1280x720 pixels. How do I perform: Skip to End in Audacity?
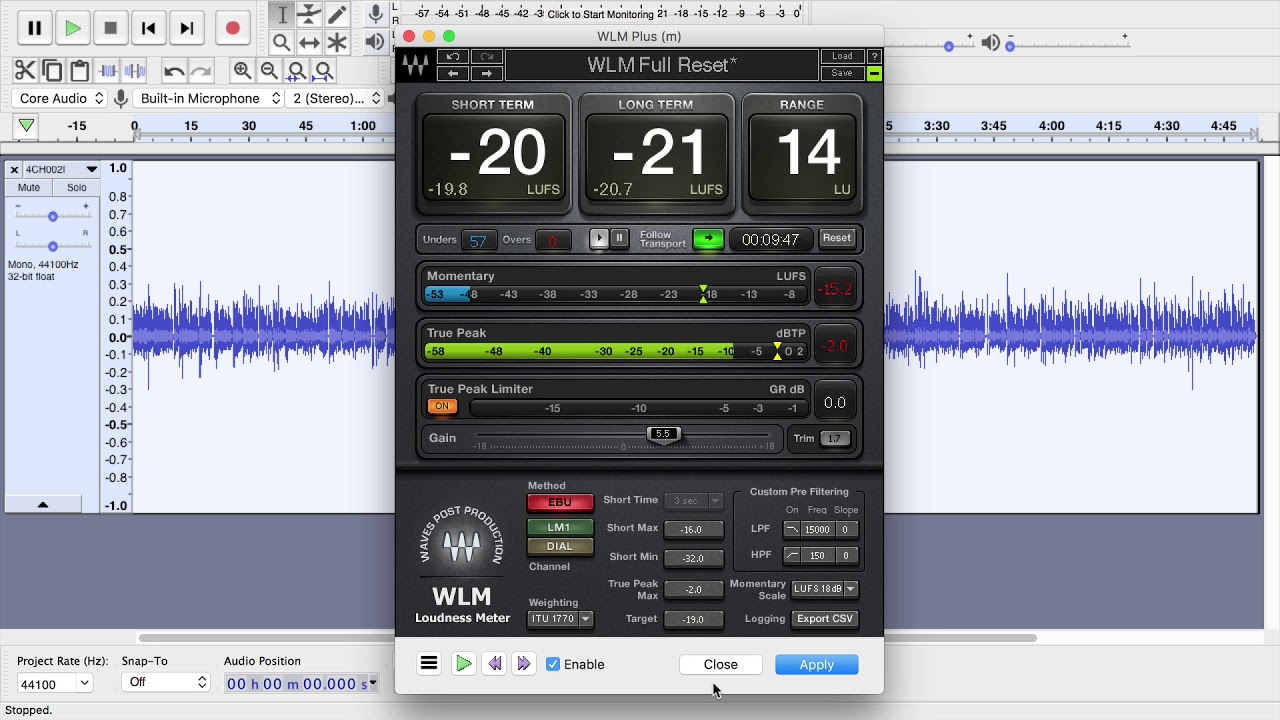coord(186,29)
